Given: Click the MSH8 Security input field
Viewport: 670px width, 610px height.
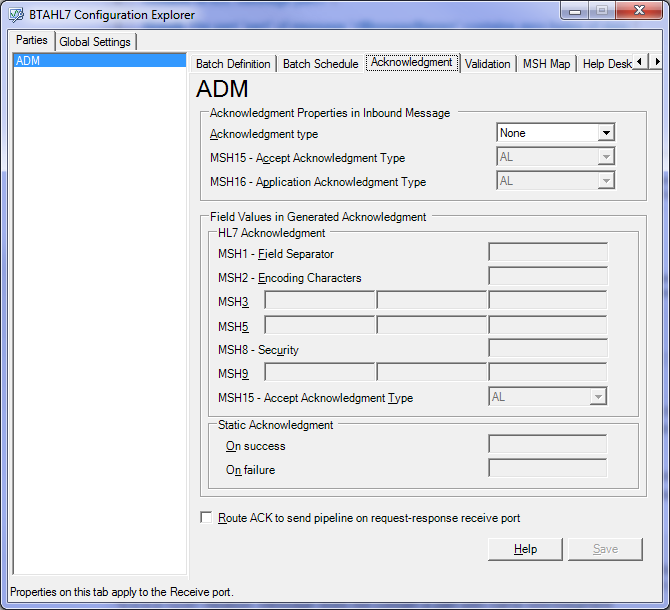Looking at the screenshot, I should coord(548,348).
